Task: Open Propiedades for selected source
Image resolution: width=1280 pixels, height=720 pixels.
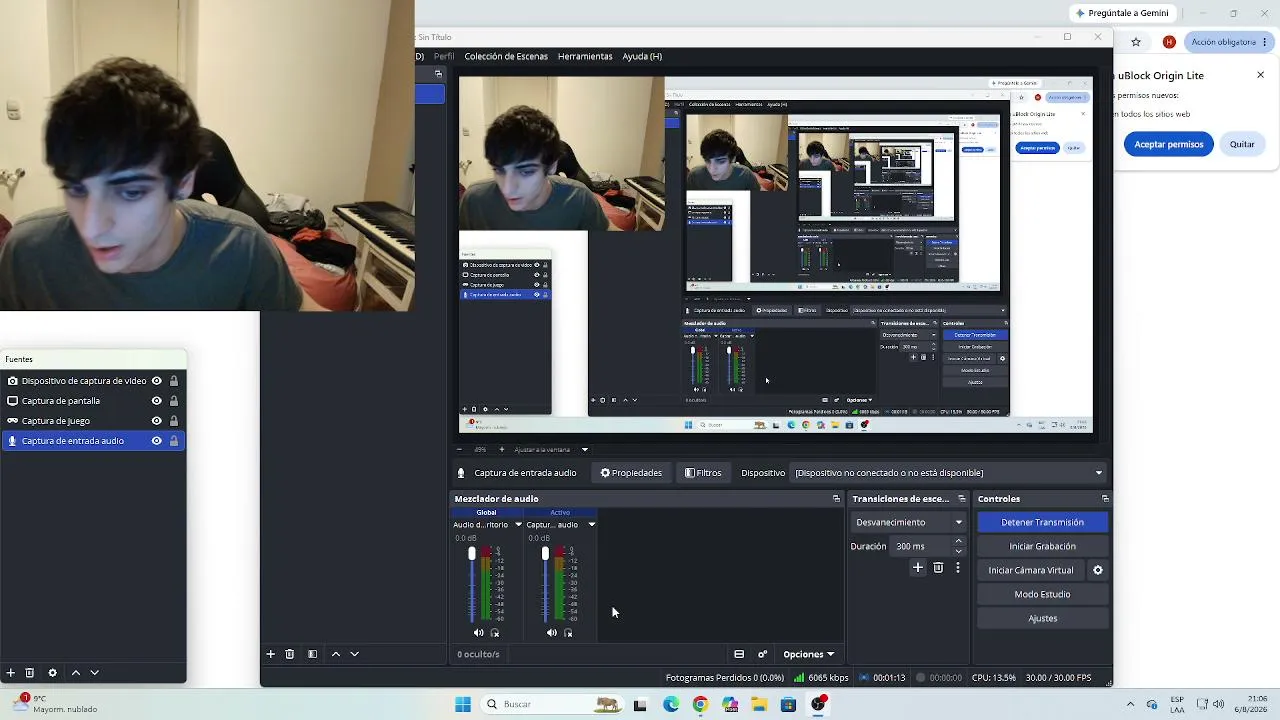Action: coord(631,473)
